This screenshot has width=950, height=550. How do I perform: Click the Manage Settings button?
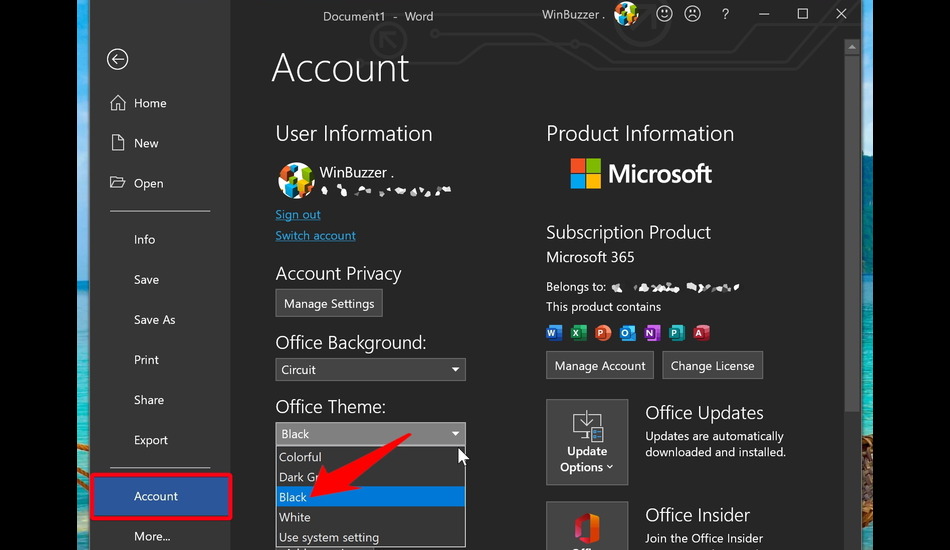pos(329,303)
